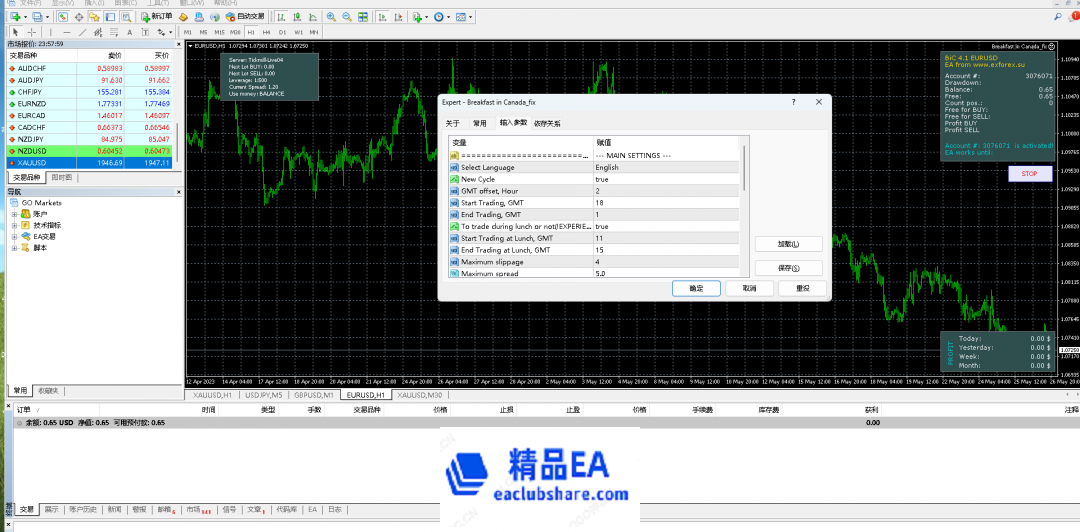
Task: Click the 新订单 (New Order) toolbar button
Action: (157, 17)
